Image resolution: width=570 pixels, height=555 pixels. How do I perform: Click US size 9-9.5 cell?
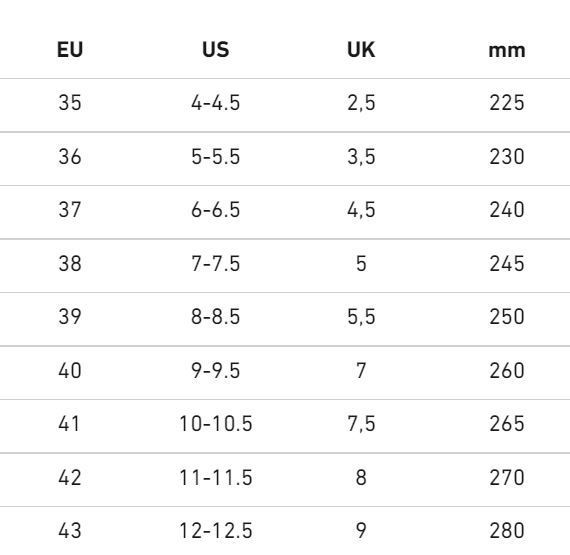pyautogui.click(x=216, y=371)
